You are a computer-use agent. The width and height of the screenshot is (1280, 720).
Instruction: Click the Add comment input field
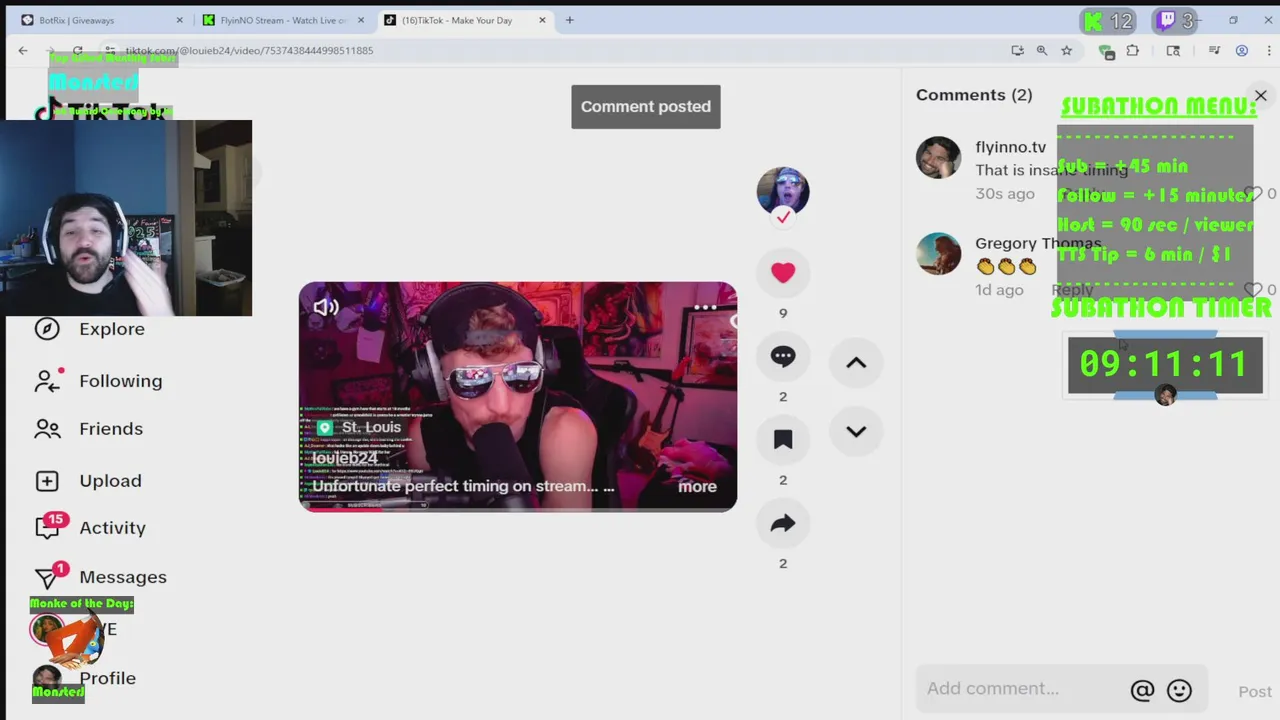1022,689
